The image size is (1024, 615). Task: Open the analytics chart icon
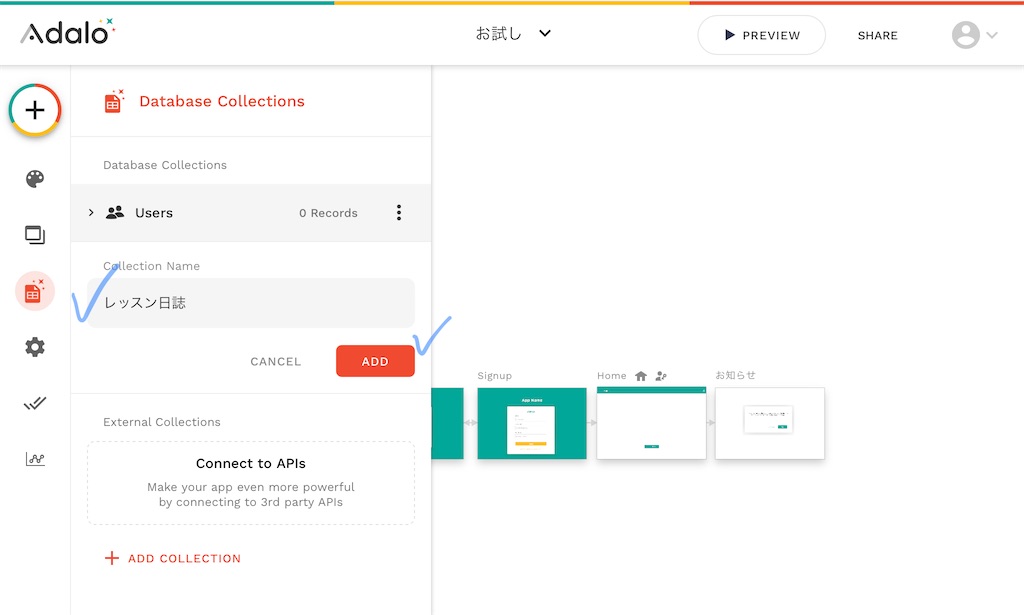(x=35, y=459)
